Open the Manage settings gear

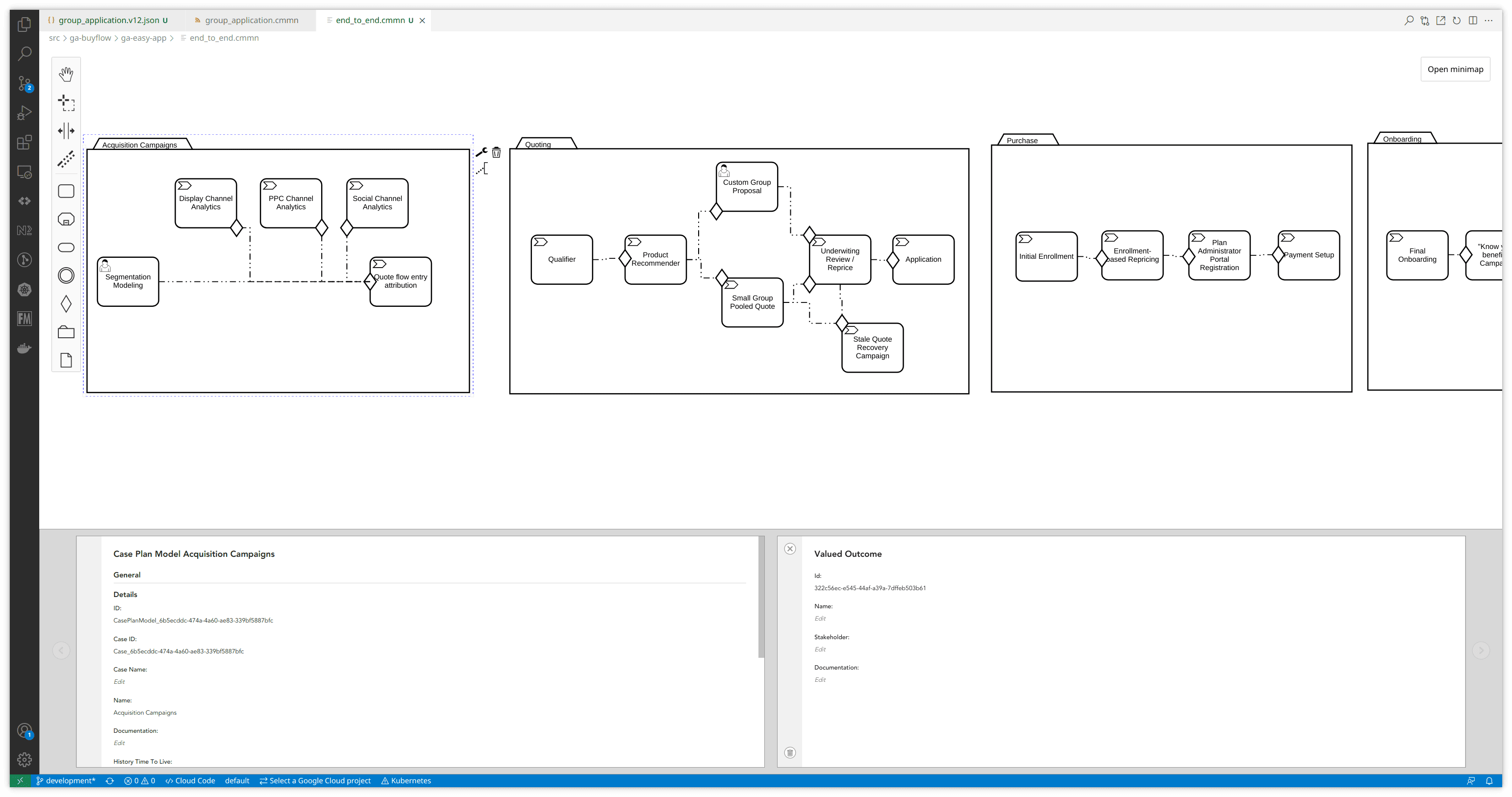tap(24, 759)
